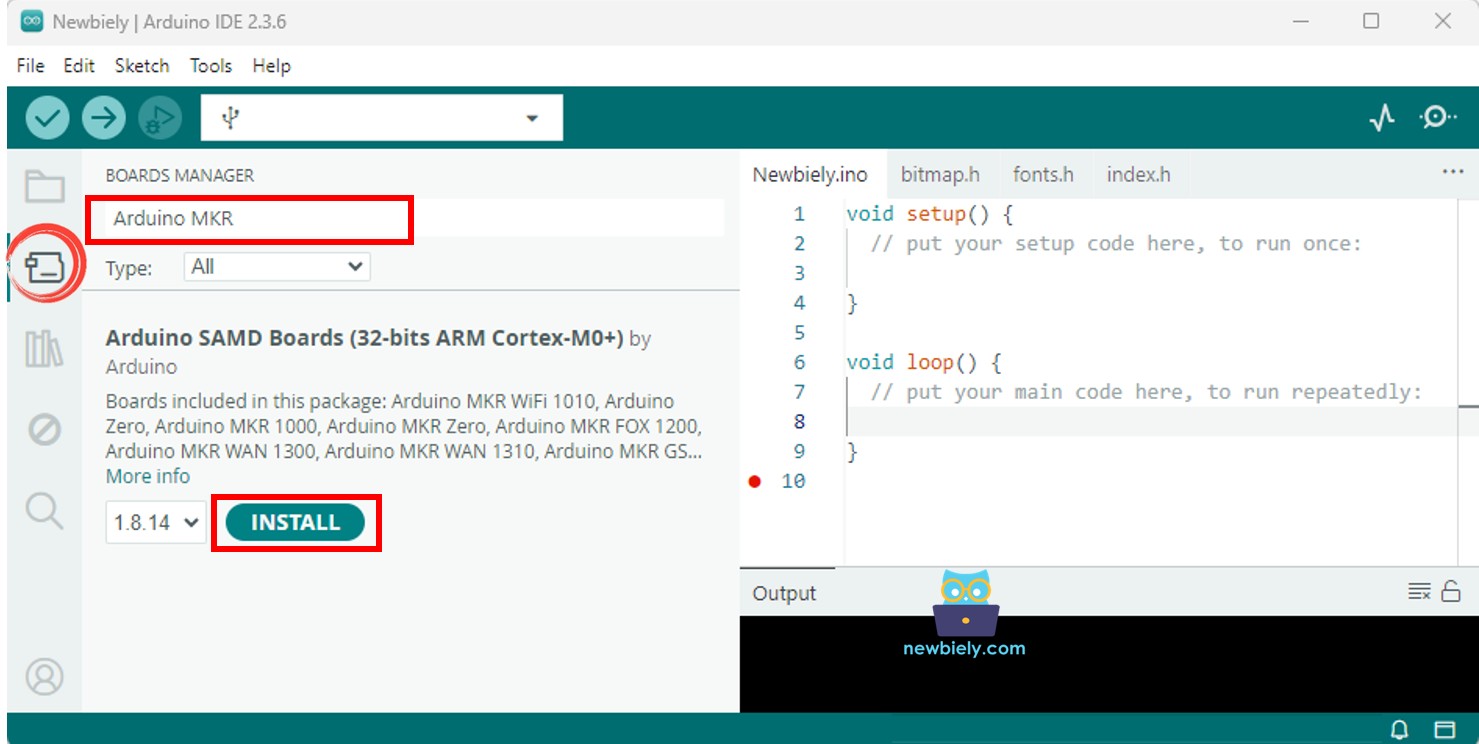
Task: Toggle Output text wrapping icon
Action: pos(1417,590)
